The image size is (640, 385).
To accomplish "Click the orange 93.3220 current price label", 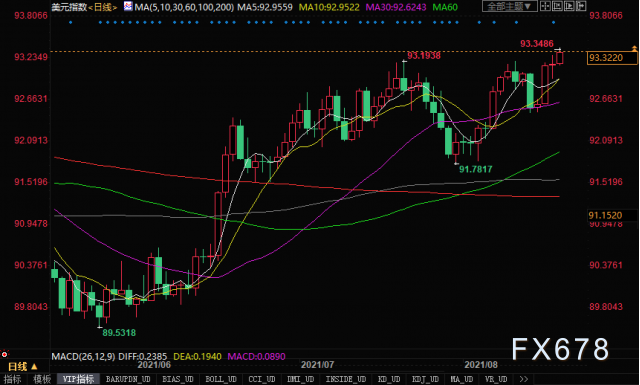I will tap(612, 58).
